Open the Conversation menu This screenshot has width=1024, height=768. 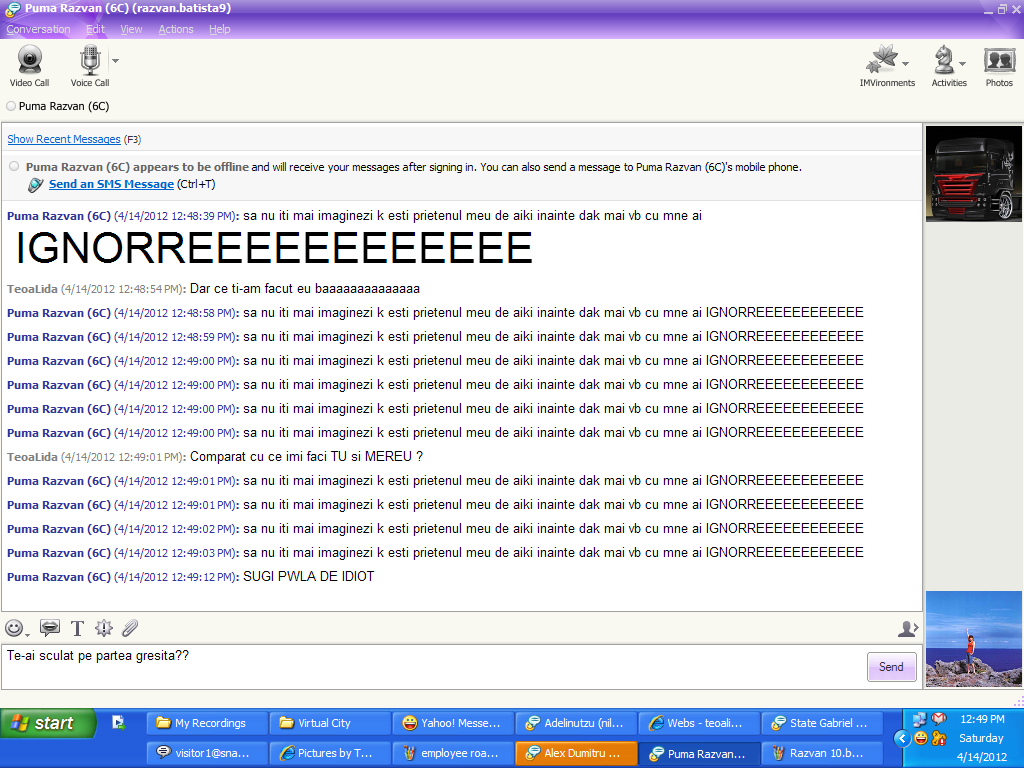38,29
